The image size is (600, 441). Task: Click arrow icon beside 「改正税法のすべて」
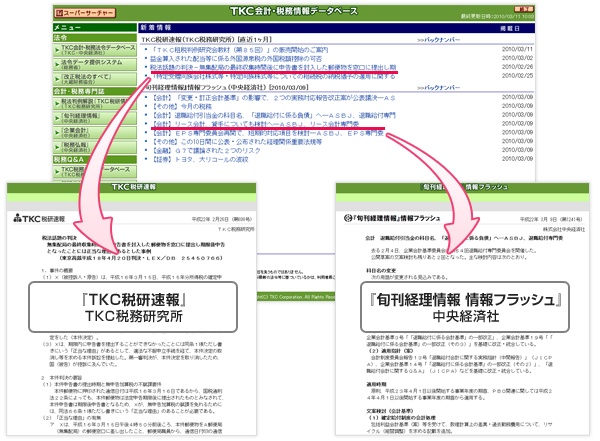[x=57, y=79]
